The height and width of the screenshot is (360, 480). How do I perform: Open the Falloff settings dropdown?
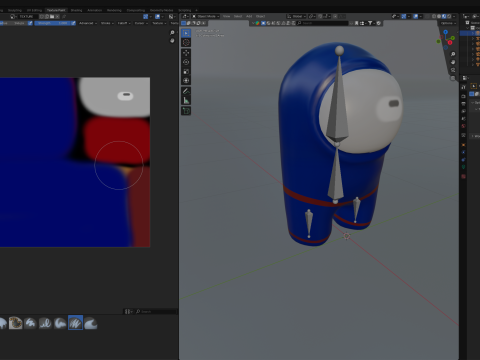coord(124,23)
